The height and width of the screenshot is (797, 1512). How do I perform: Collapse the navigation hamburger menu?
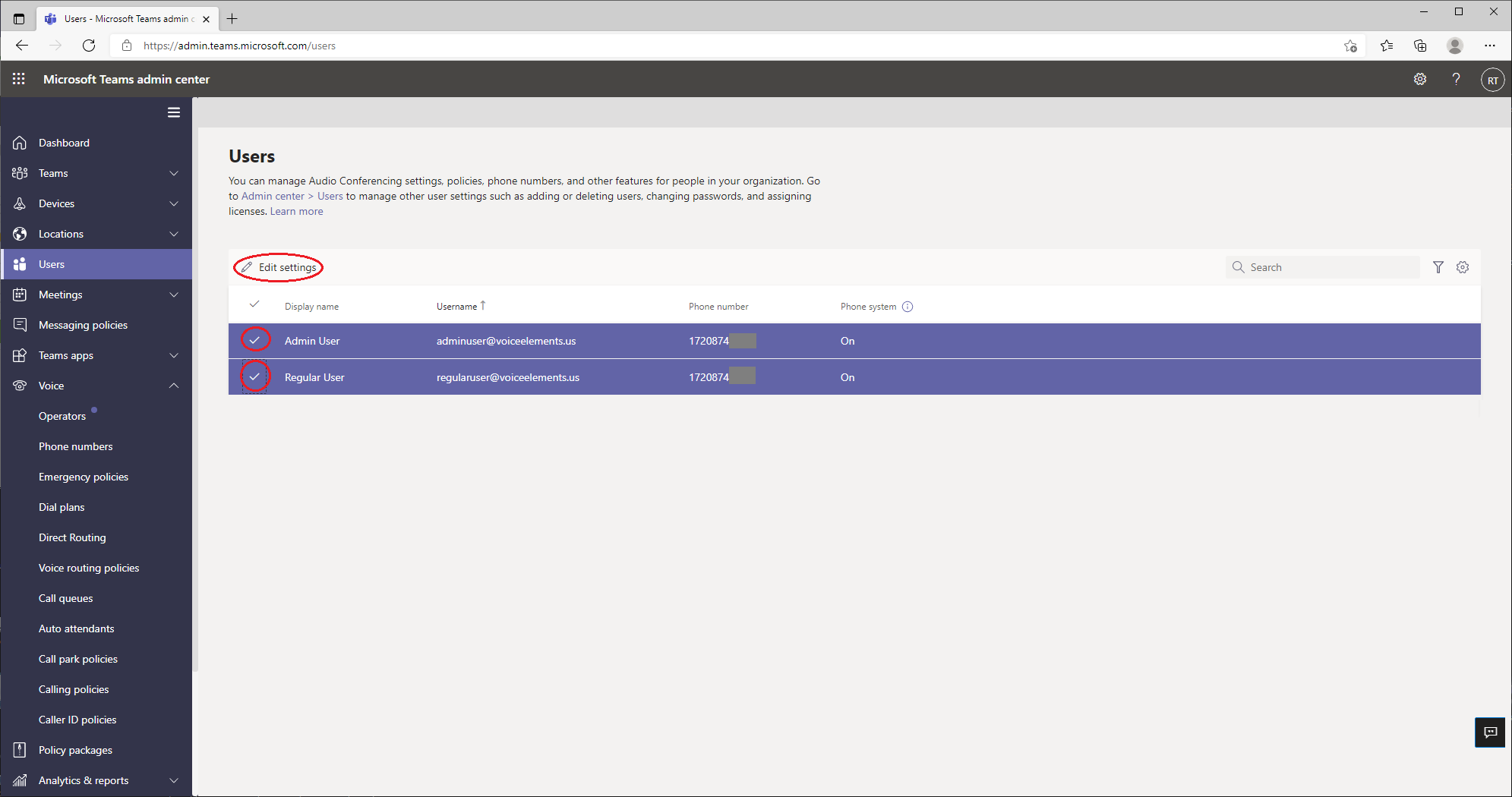click(x=174, y=112)
